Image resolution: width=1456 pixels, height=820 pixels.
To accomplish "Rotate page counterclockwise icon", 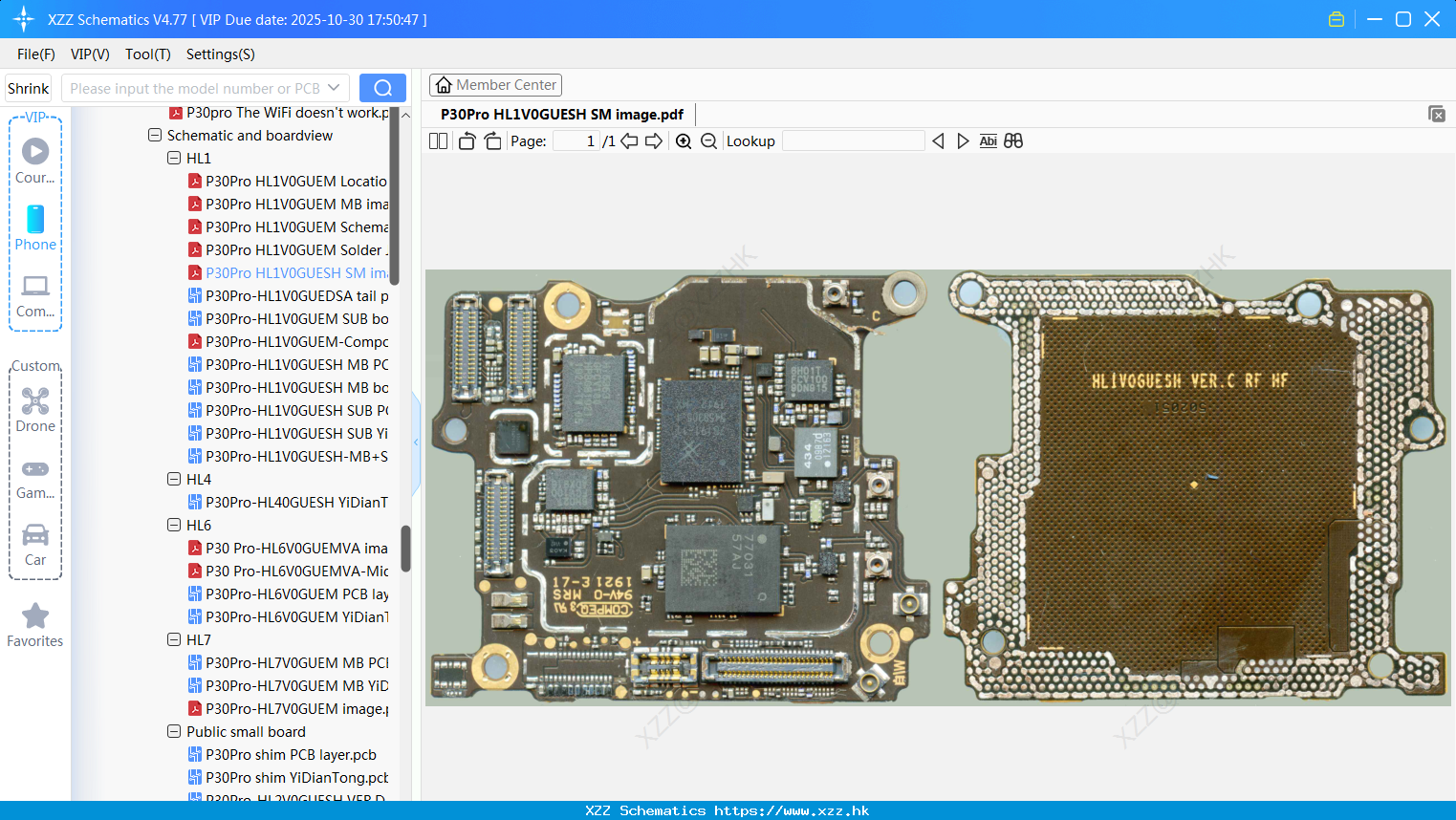I will [x=467, y=141].
